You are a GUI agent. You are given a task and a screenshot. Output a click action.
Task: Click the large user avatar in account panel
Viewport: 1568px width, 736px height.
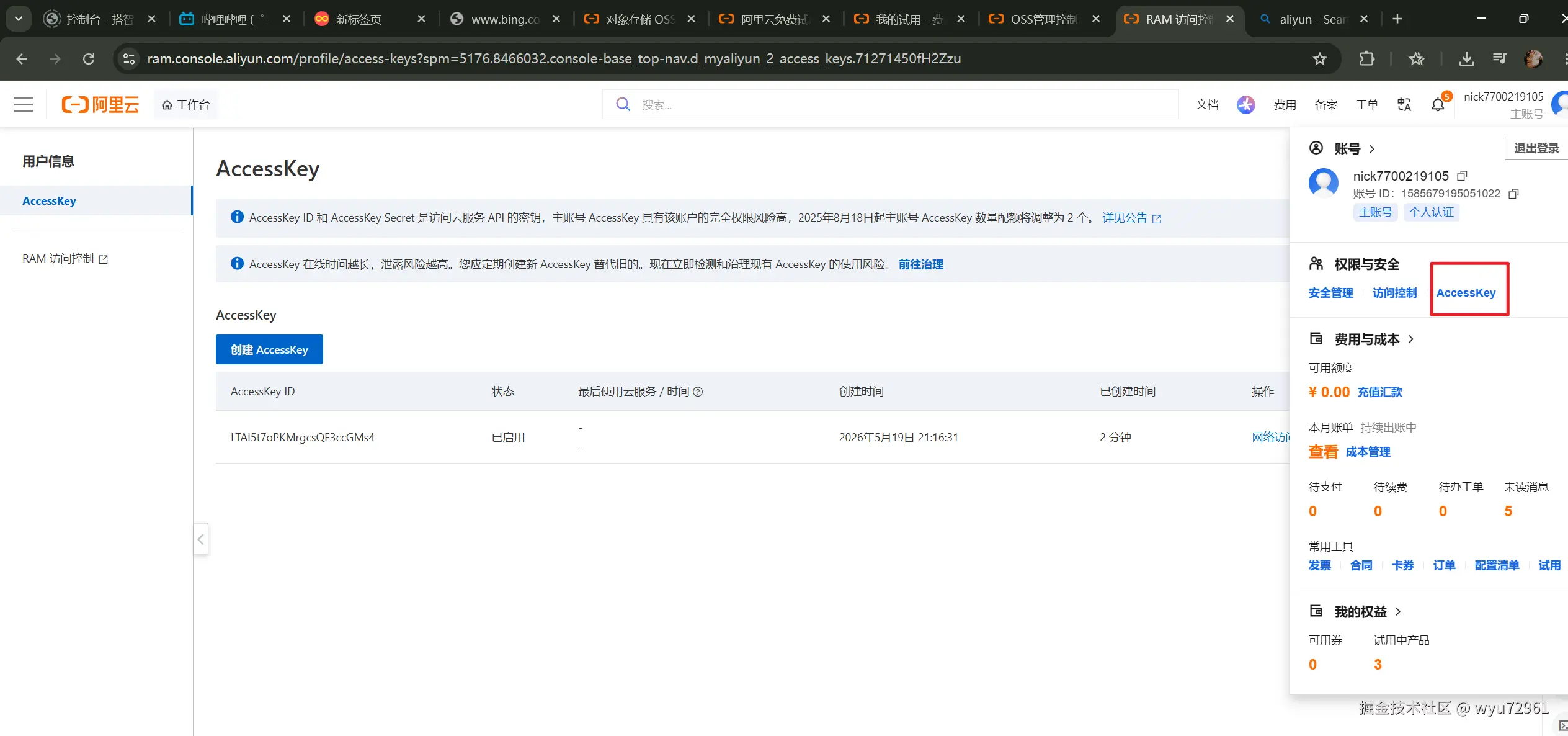click(1324, 183)
